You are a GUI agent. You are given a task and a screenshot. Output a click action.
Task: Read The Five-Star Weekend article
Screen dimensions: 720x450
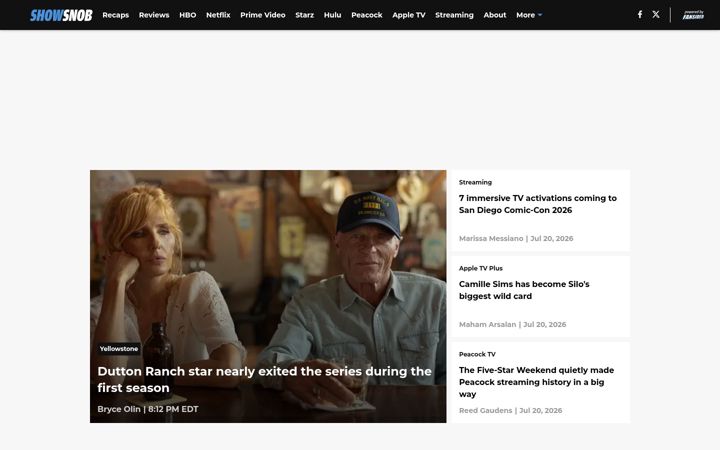[536, 382]
